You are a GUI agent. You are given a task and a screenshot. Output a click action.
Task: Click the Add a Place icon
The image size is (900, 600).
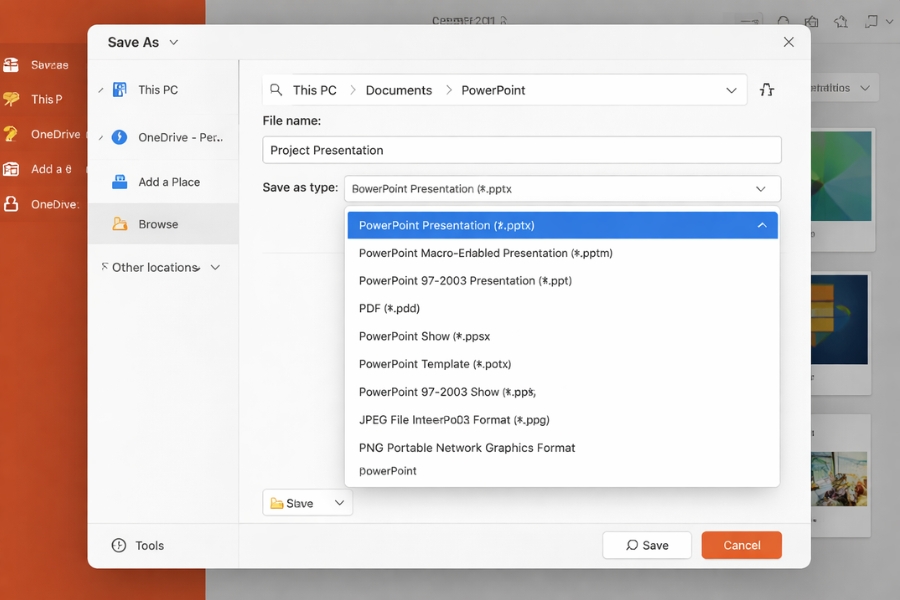coord(120,182)
